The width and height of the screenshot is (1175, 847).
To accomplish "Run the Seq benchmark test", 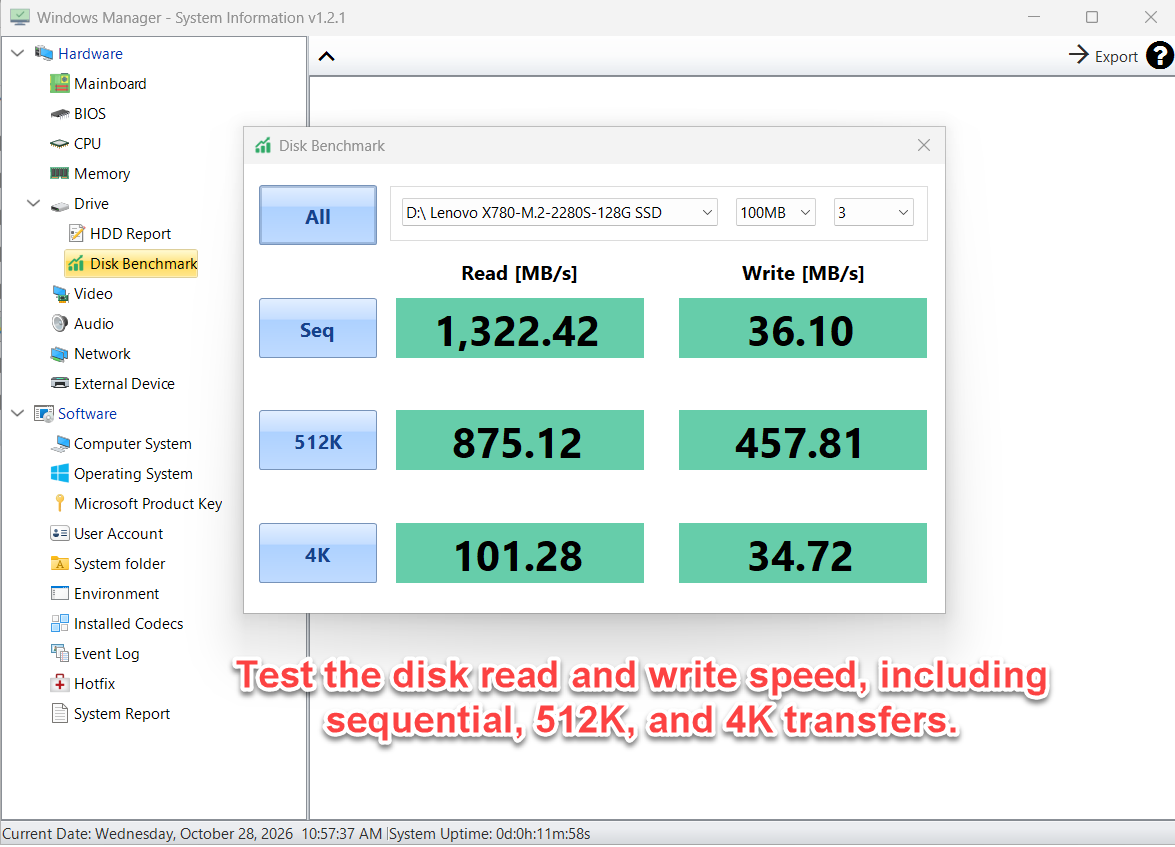I will [318, 328].
